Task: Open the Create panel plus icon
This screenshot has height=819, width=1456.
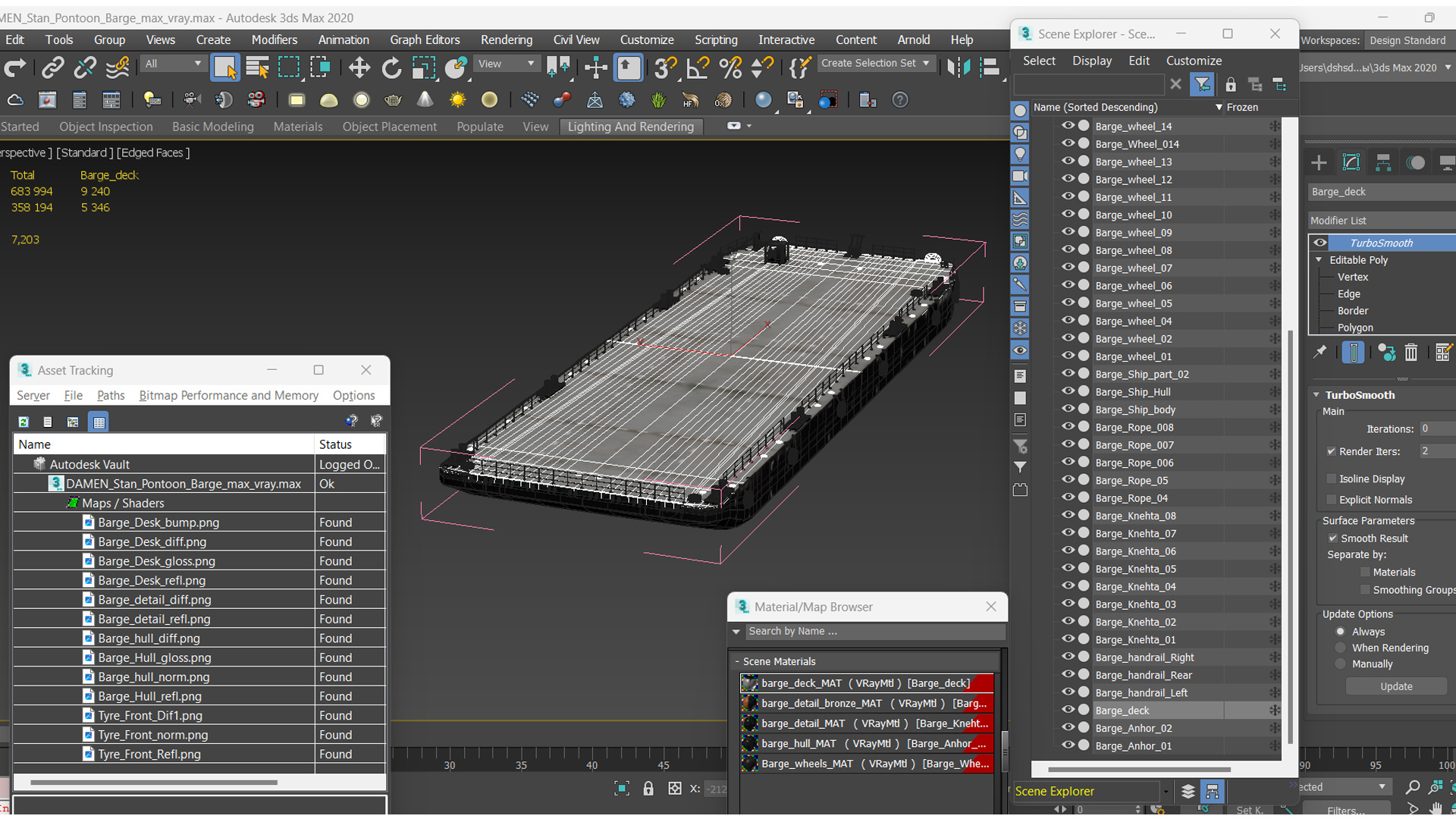Action: 1319,162
